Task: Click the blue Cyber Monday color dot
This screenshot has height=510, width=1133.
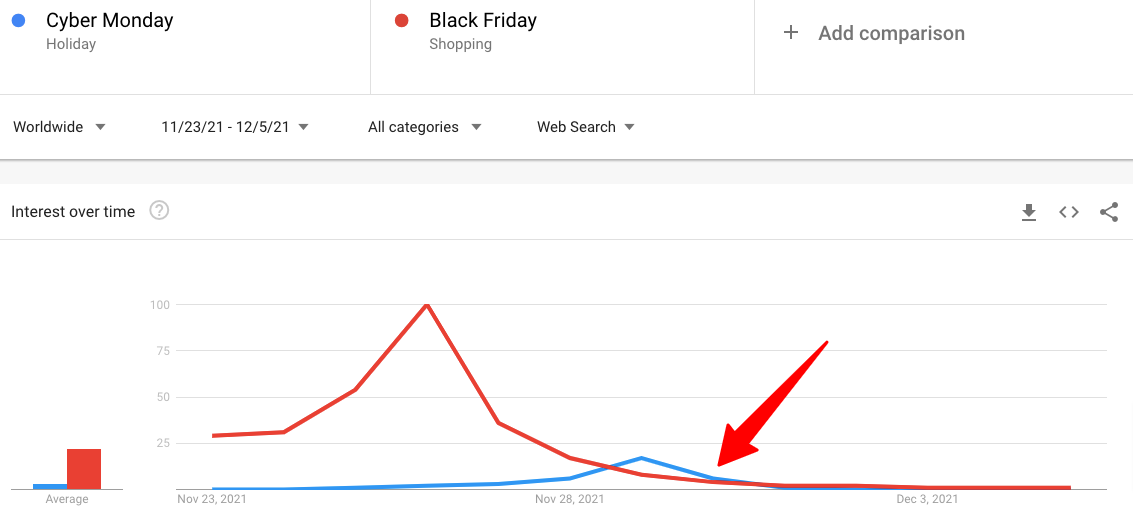Action: point(20,20)
